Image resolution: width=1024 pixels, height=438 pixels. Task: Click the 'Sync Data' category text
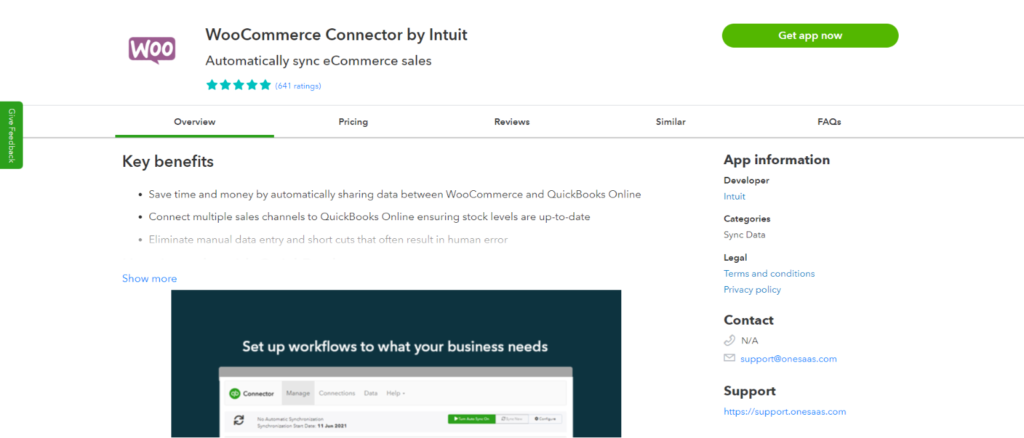[x=744, y=235]
